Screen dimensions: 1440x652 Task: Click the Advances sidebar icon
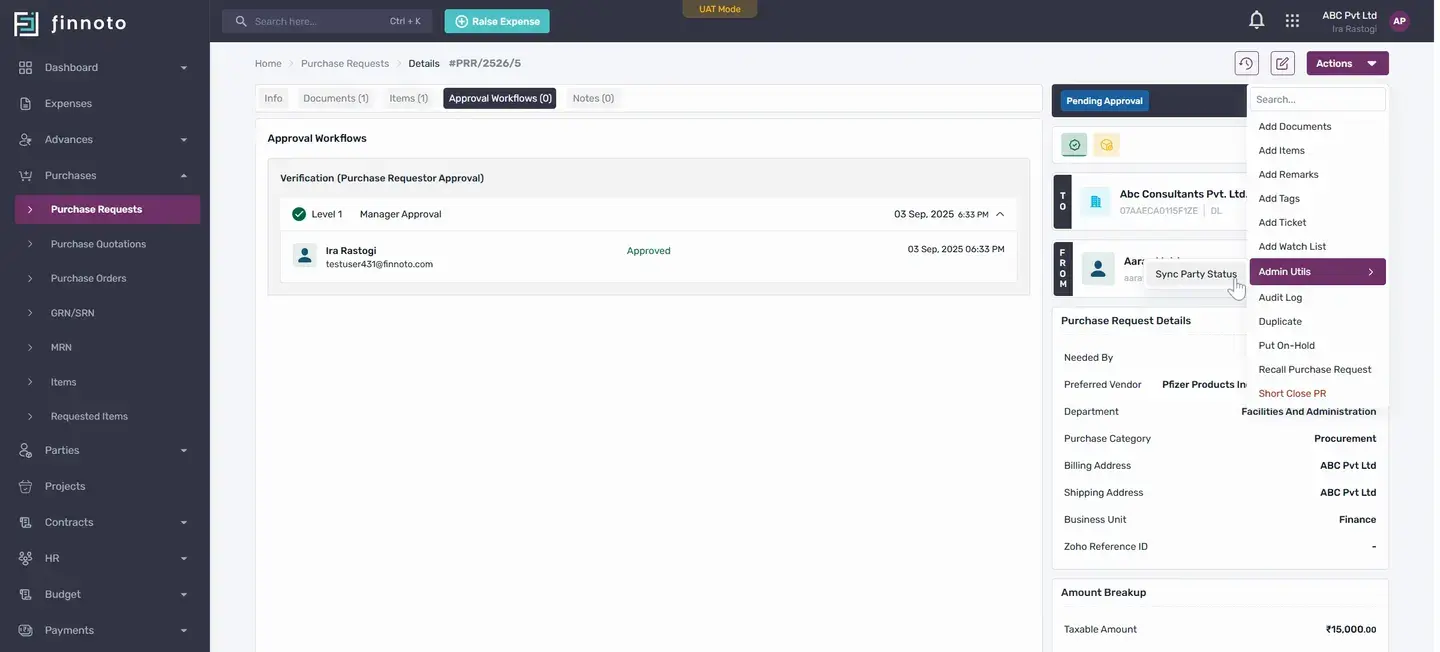[x=26, y=140]
